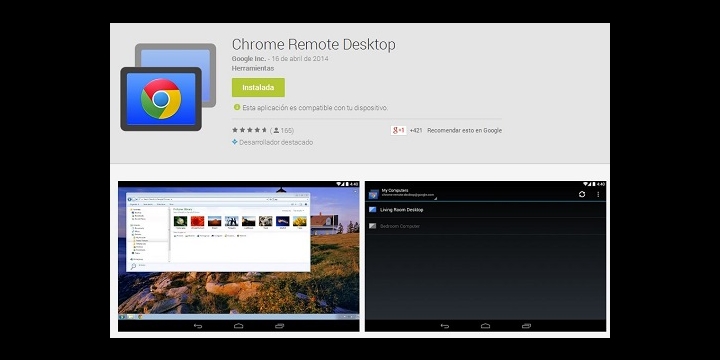
Task: Select Living Room Desktop entry
Action: click(x=485, y=209)
